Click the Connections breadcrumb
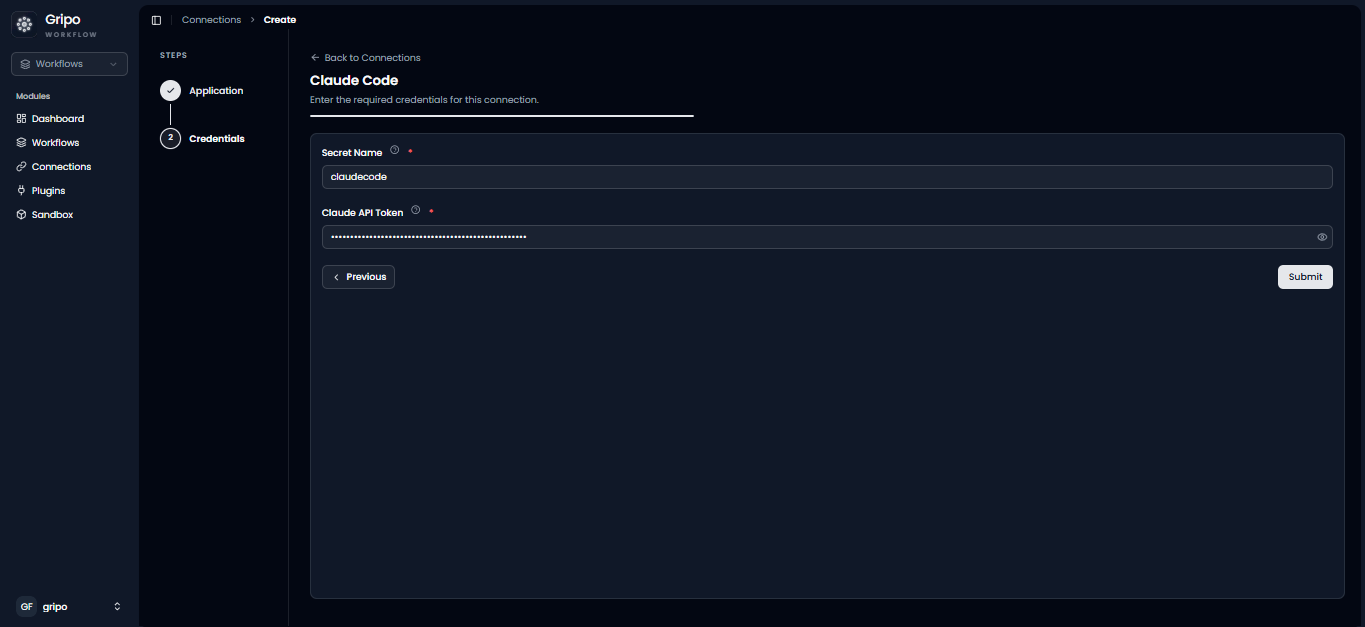This screenshot has height=627, width=1365. [211, 20]
